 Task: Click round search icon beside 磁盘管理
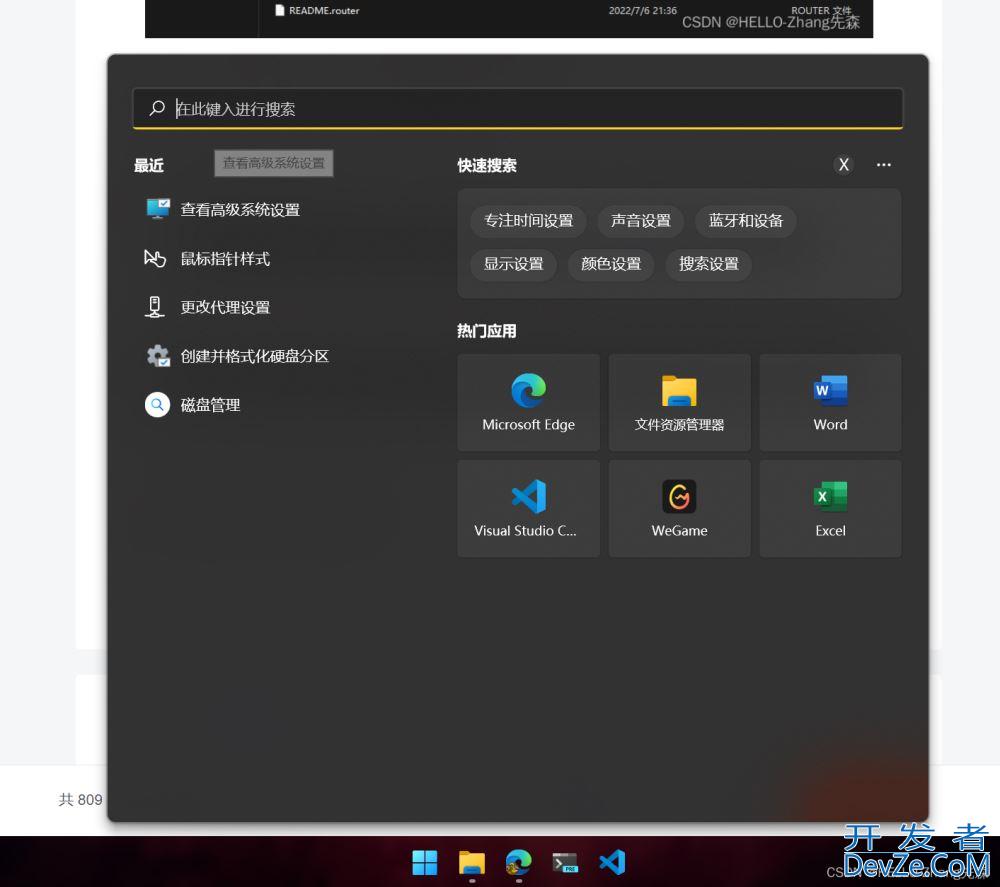click(157, 404)
